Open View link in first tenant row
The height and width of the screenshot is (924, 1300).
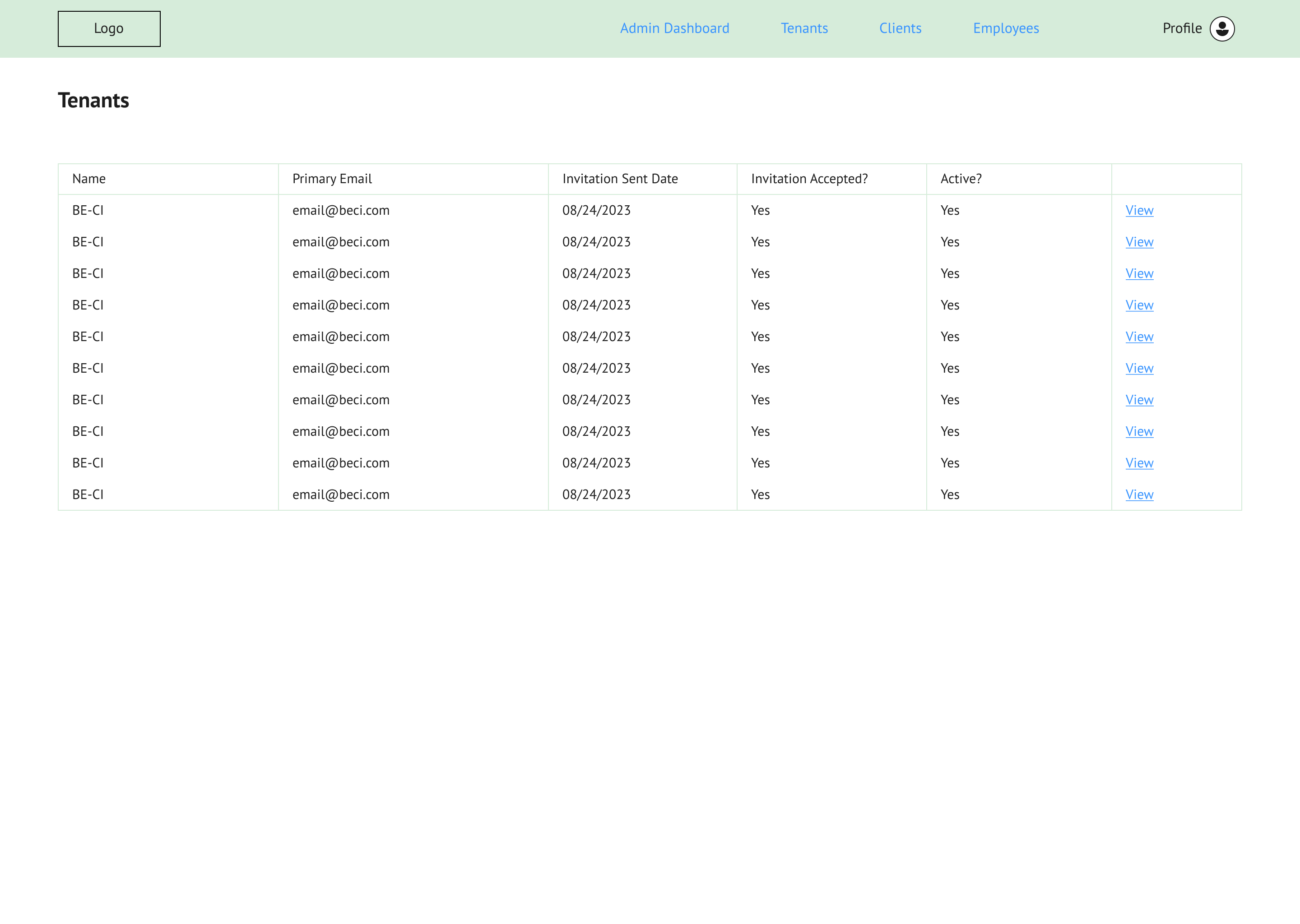[1139, 211]
